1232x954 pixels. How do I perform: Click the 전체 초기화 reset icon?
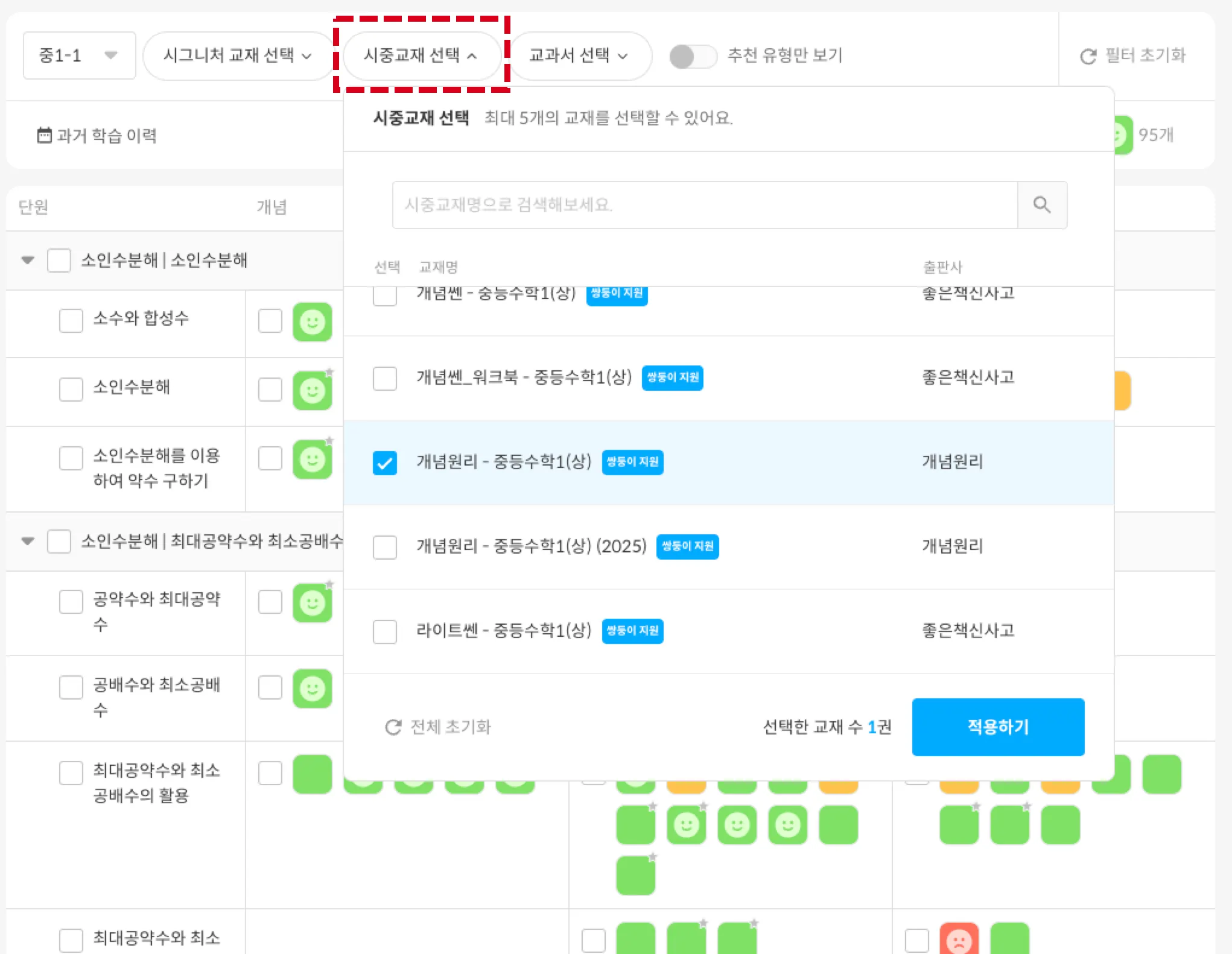[393, 727]
